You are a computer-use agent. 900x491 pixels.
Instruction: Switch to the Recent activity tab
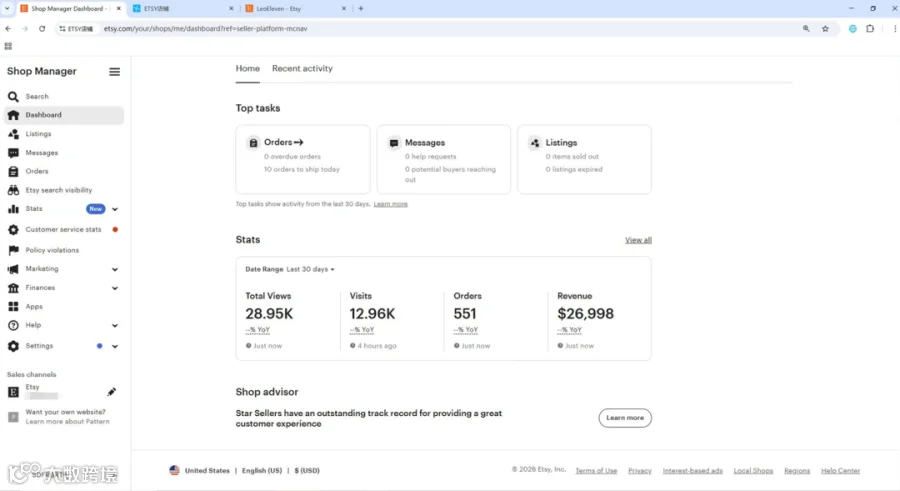[302, 68]
